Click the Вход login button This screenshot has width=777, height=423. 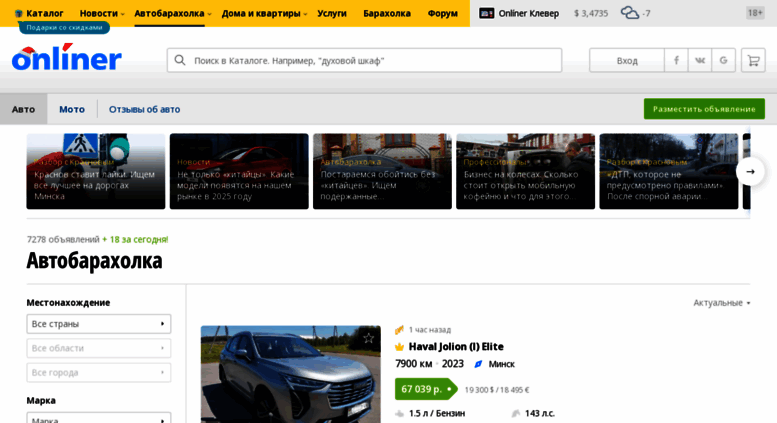click(x=627, y=60)
